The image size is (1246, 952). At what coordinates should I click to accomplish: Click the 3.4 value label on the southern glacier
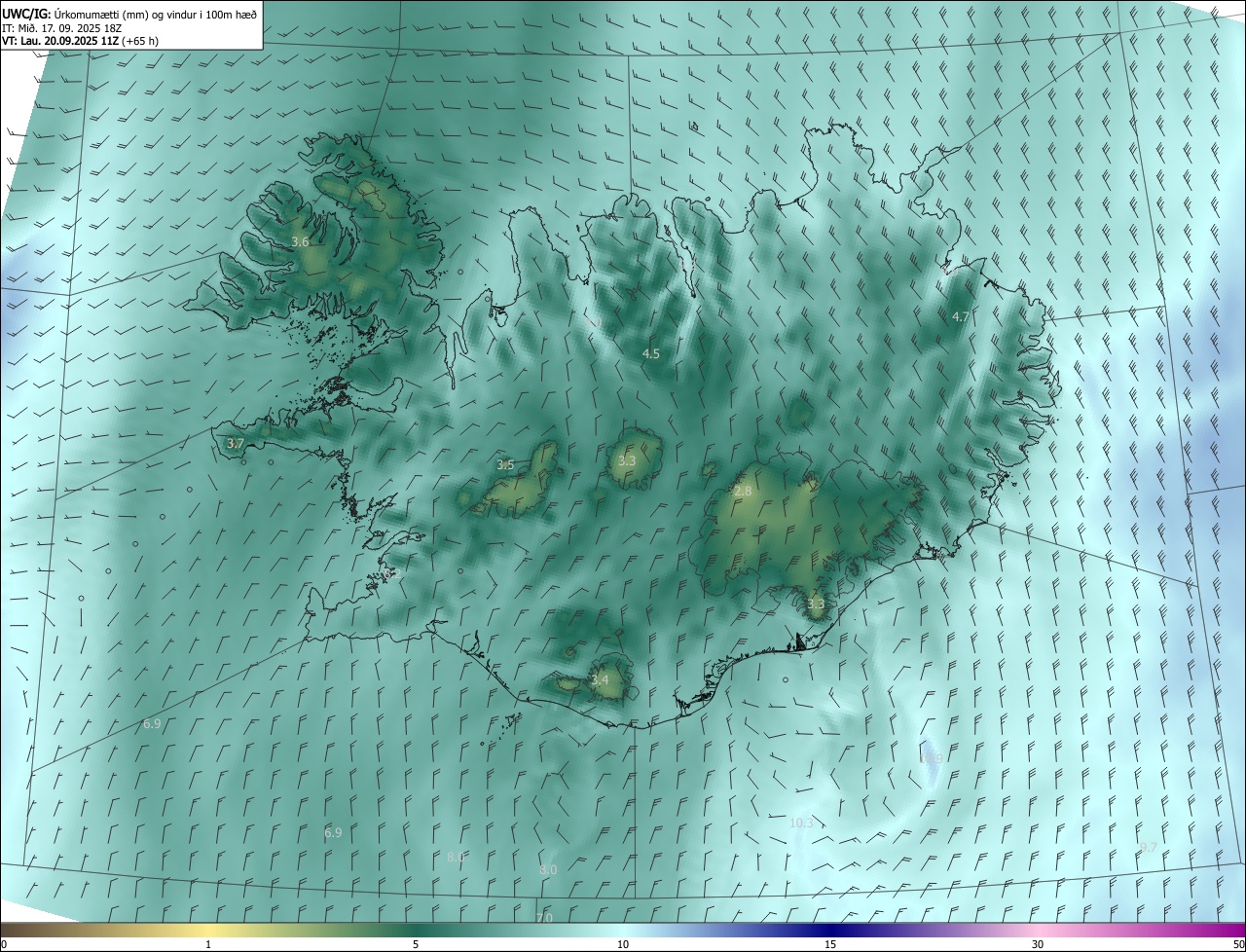(600, 680)
